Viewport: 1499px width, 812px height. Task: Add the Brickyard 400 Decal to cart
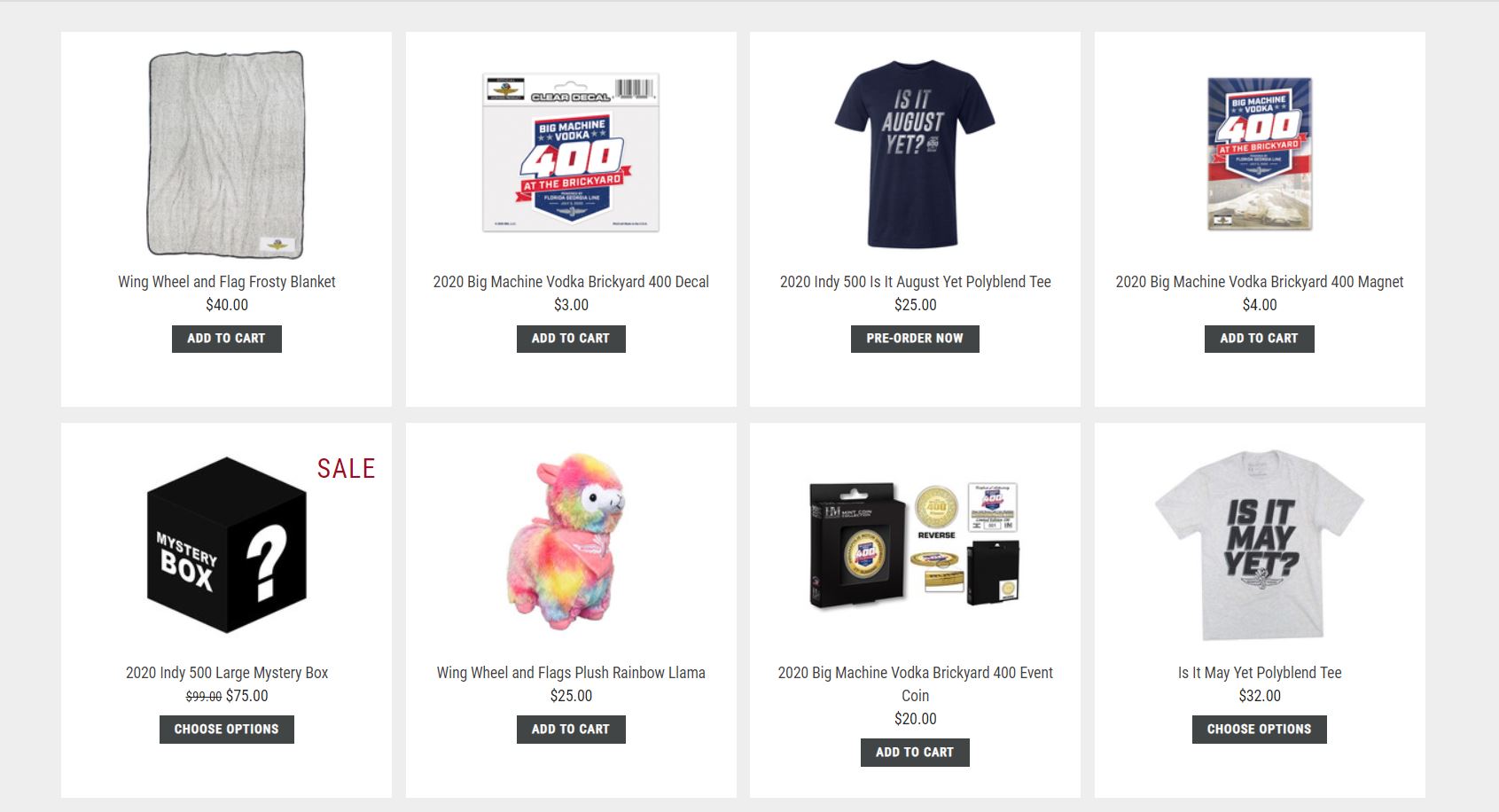(571, 339)
